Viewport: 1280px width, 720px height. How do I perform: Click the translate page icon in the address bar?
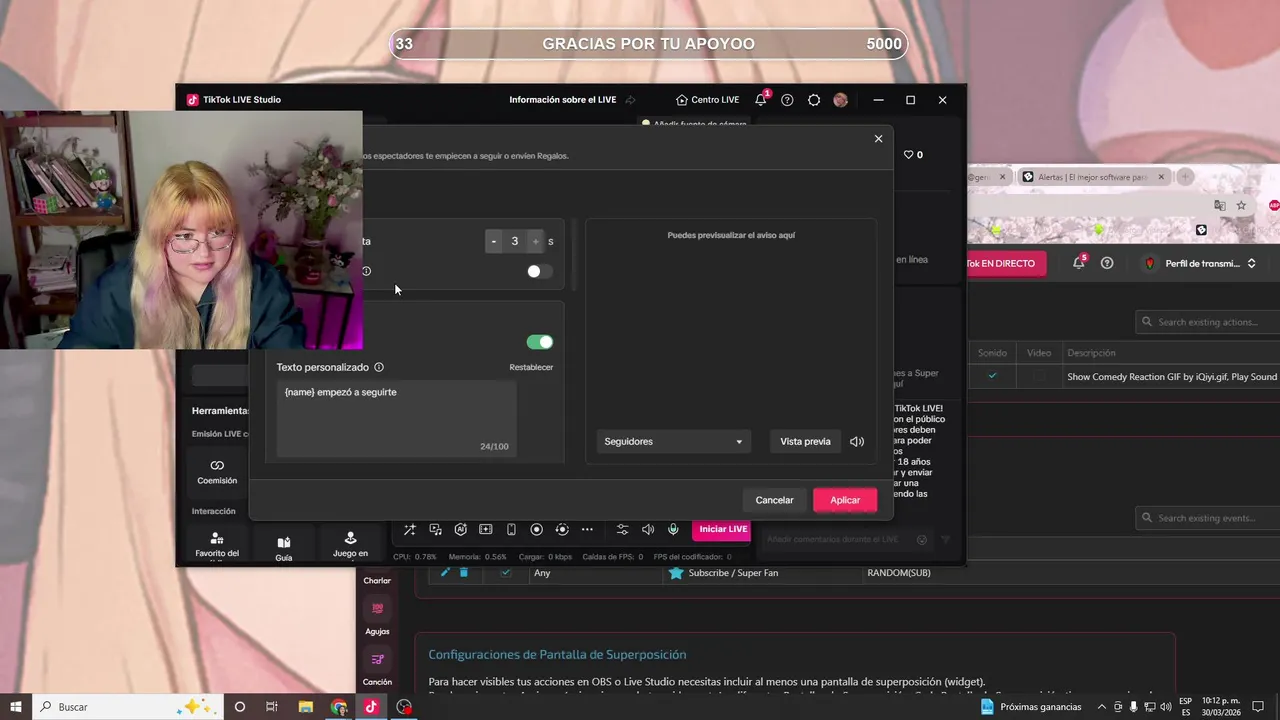point(1219,205)
